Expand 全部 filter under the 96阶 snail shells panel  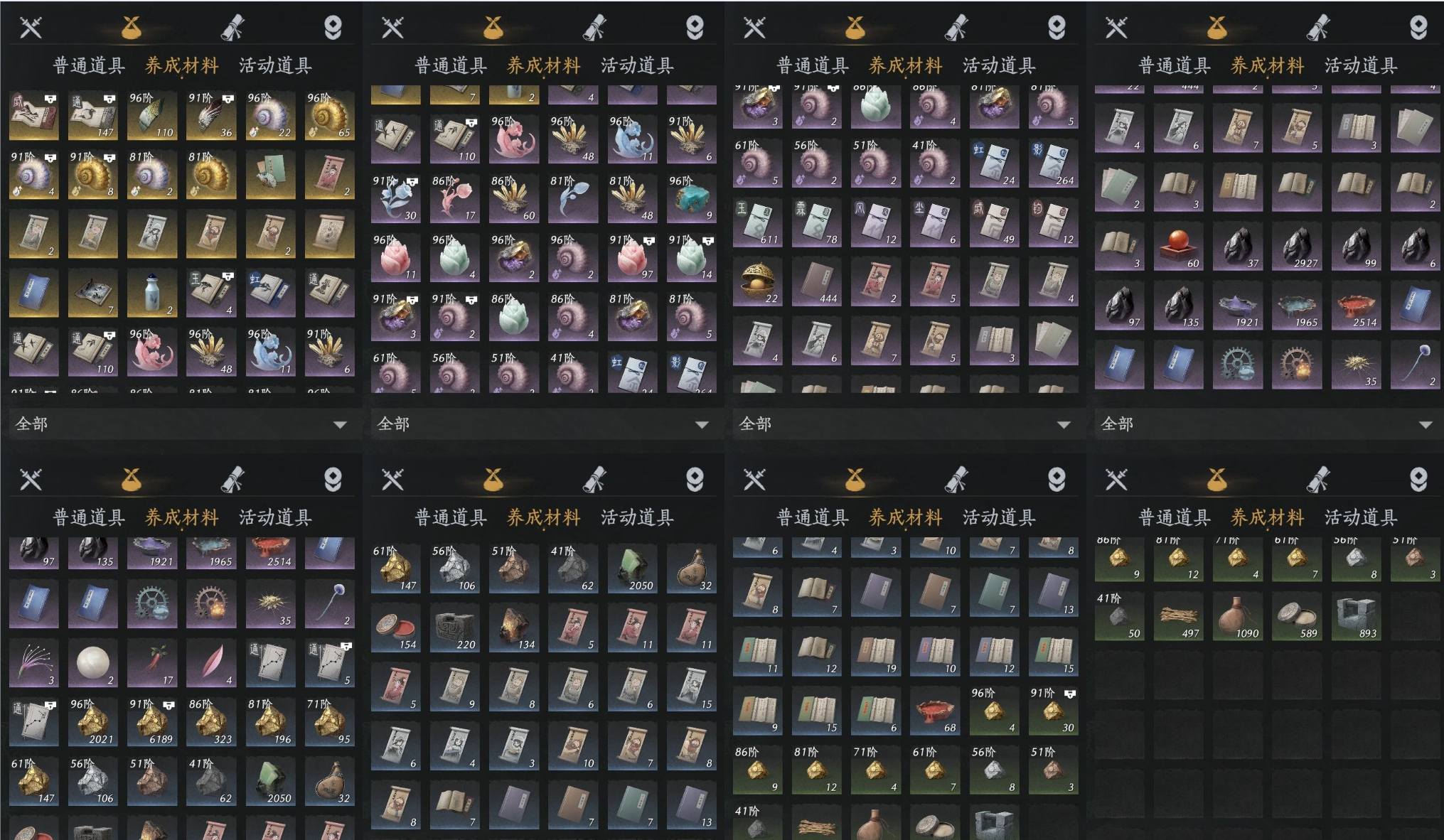(x=181, y=424)
